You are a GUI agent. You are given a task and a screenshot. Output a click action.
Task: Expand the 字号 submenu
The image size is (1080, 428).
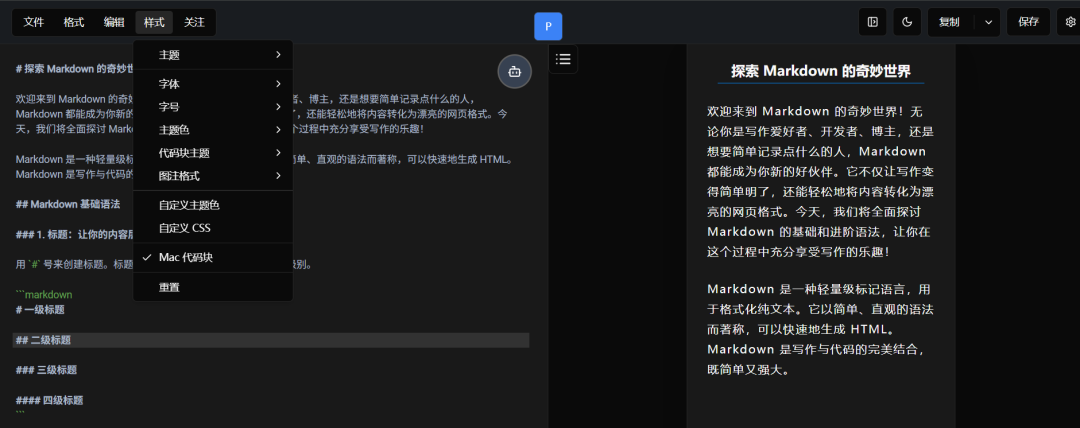coord(213,107)
